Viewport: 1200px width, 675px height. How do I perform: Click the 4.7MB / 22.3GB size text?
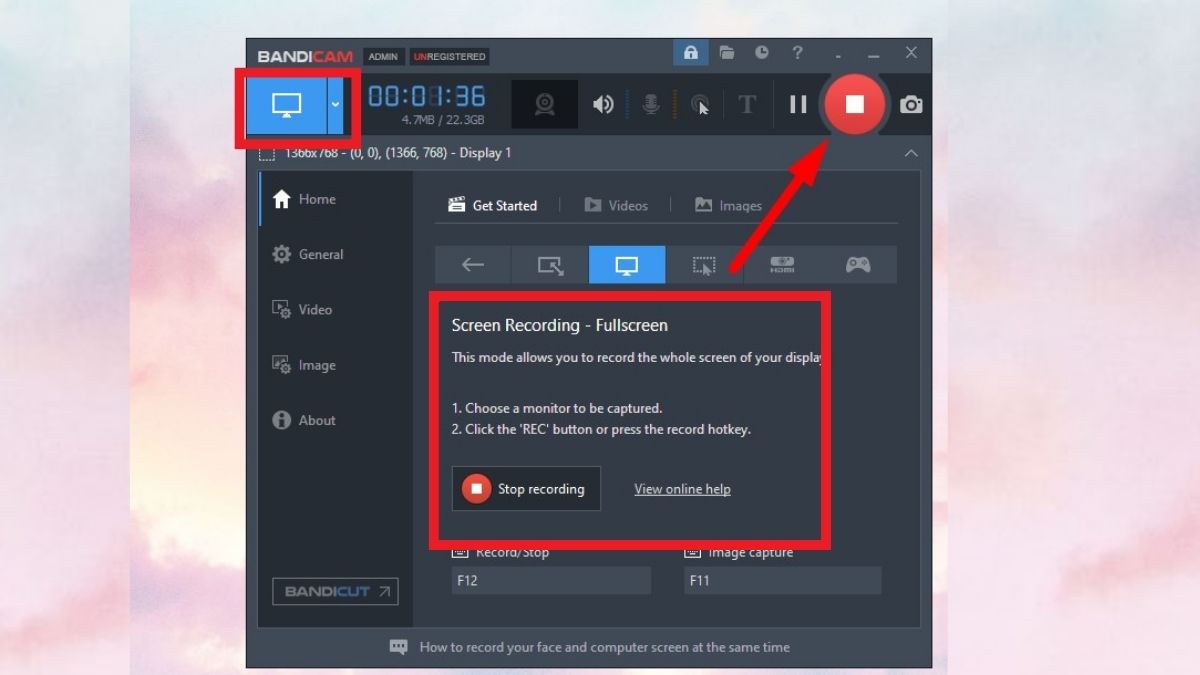pyautogui.click(x=443, y=120)
